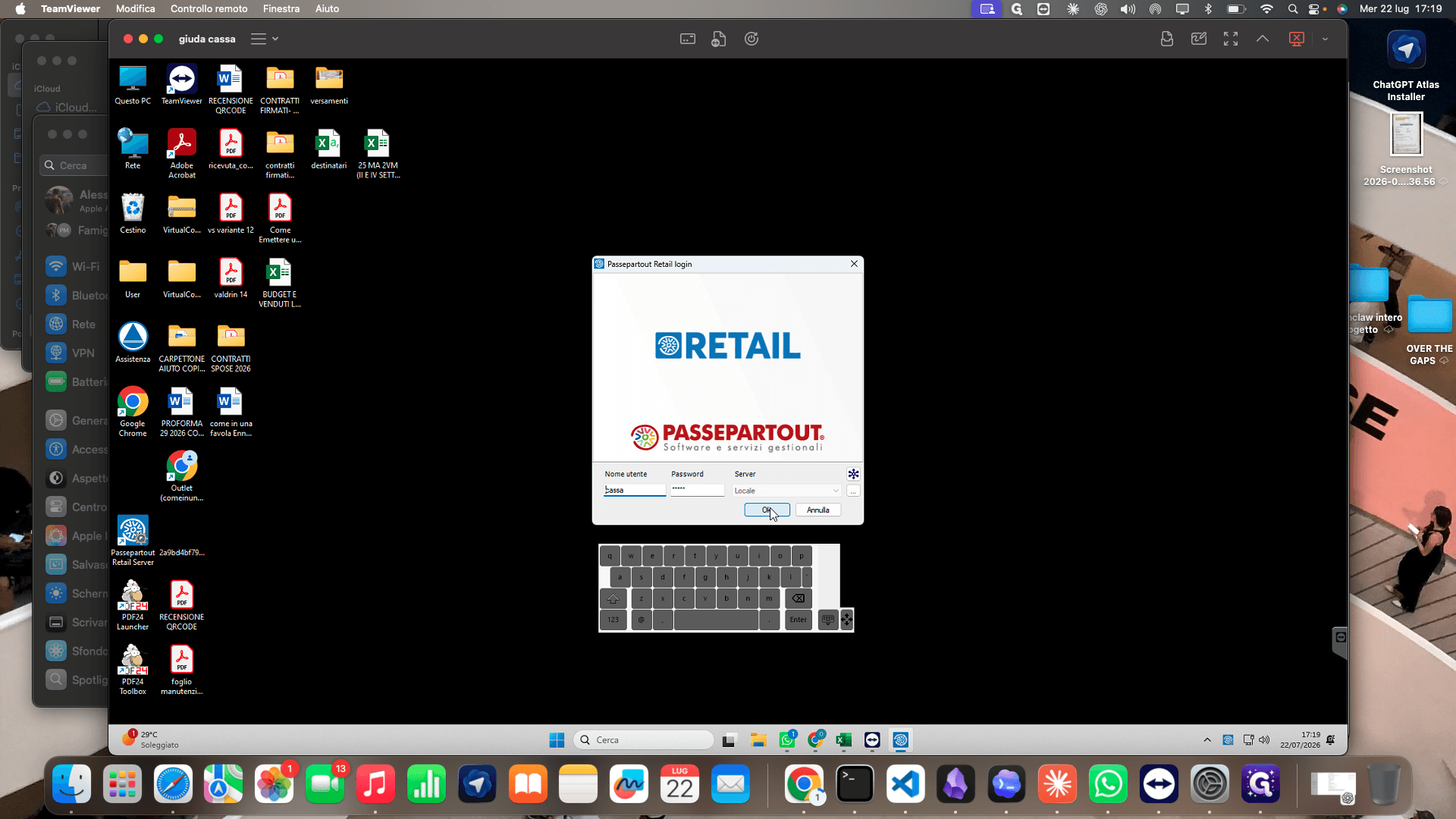Click the weather widget showing 29°C Soleggiato

[x=152, y=739]
